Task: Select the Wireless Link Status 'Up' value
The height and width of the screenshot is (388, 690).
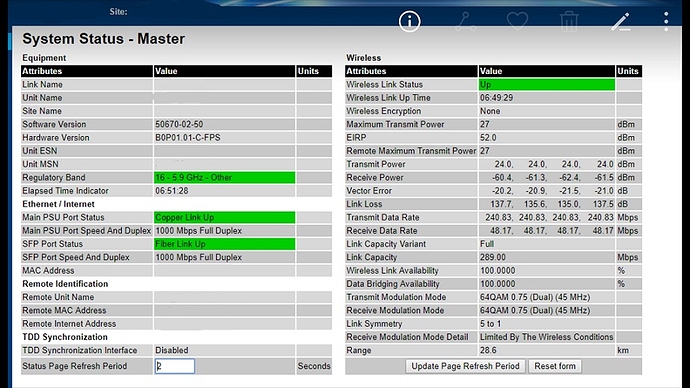Action: [547, 84]
